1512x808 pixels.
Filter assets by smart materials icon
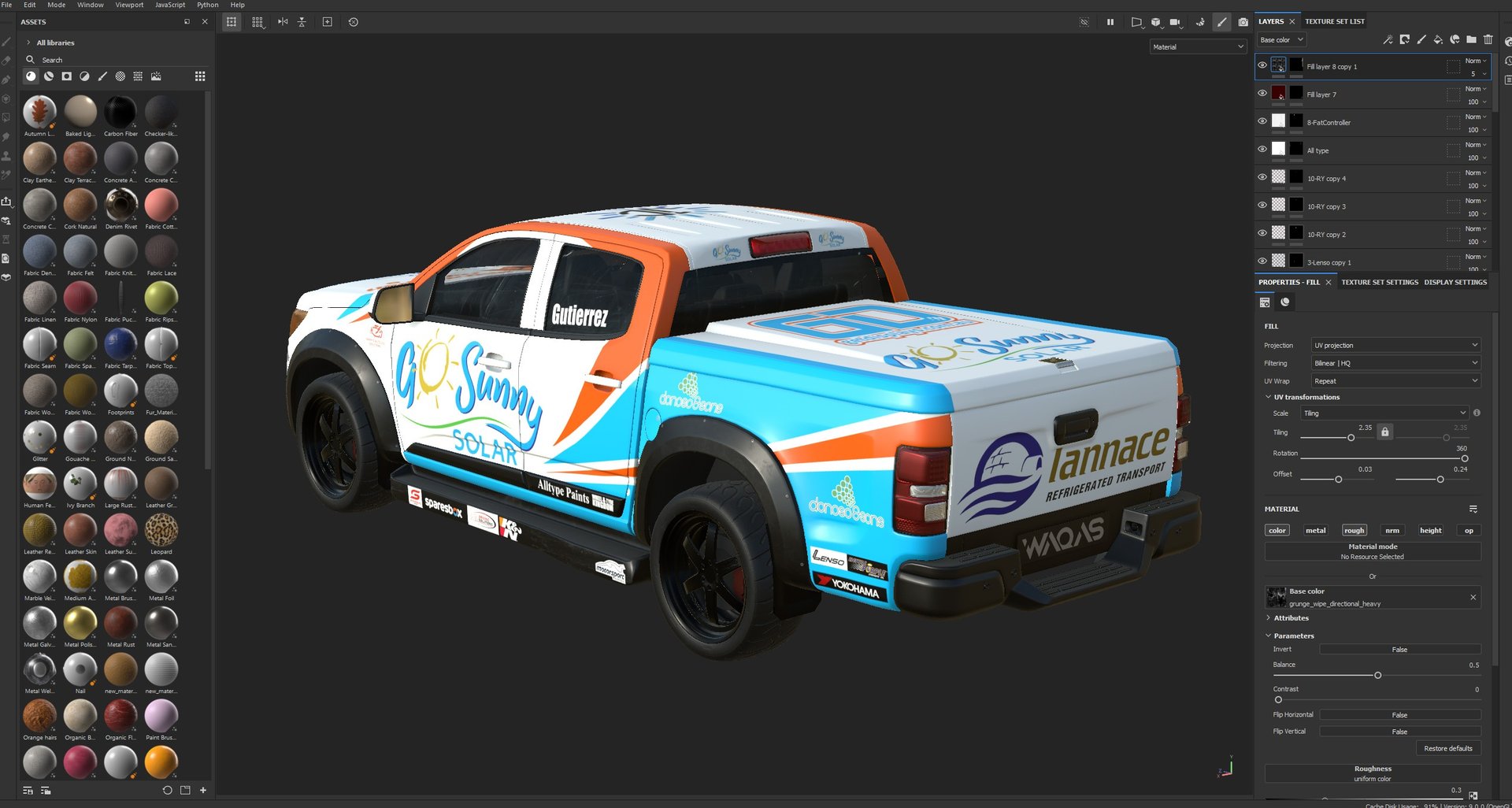click(x=49, y=76)
